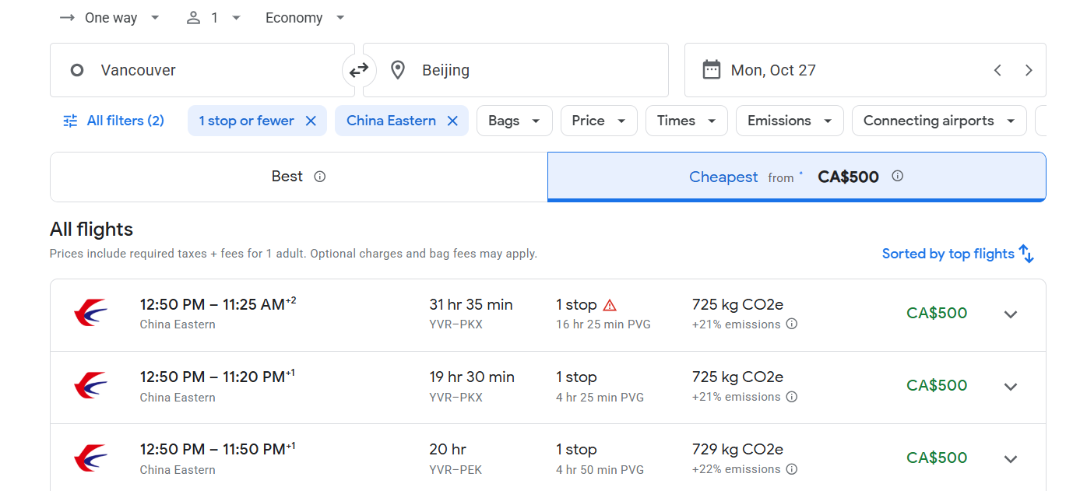Show emissions info for 31 hr 35 min flight
The height and width of the screenshot is (491, 1080).
[792, 324]
